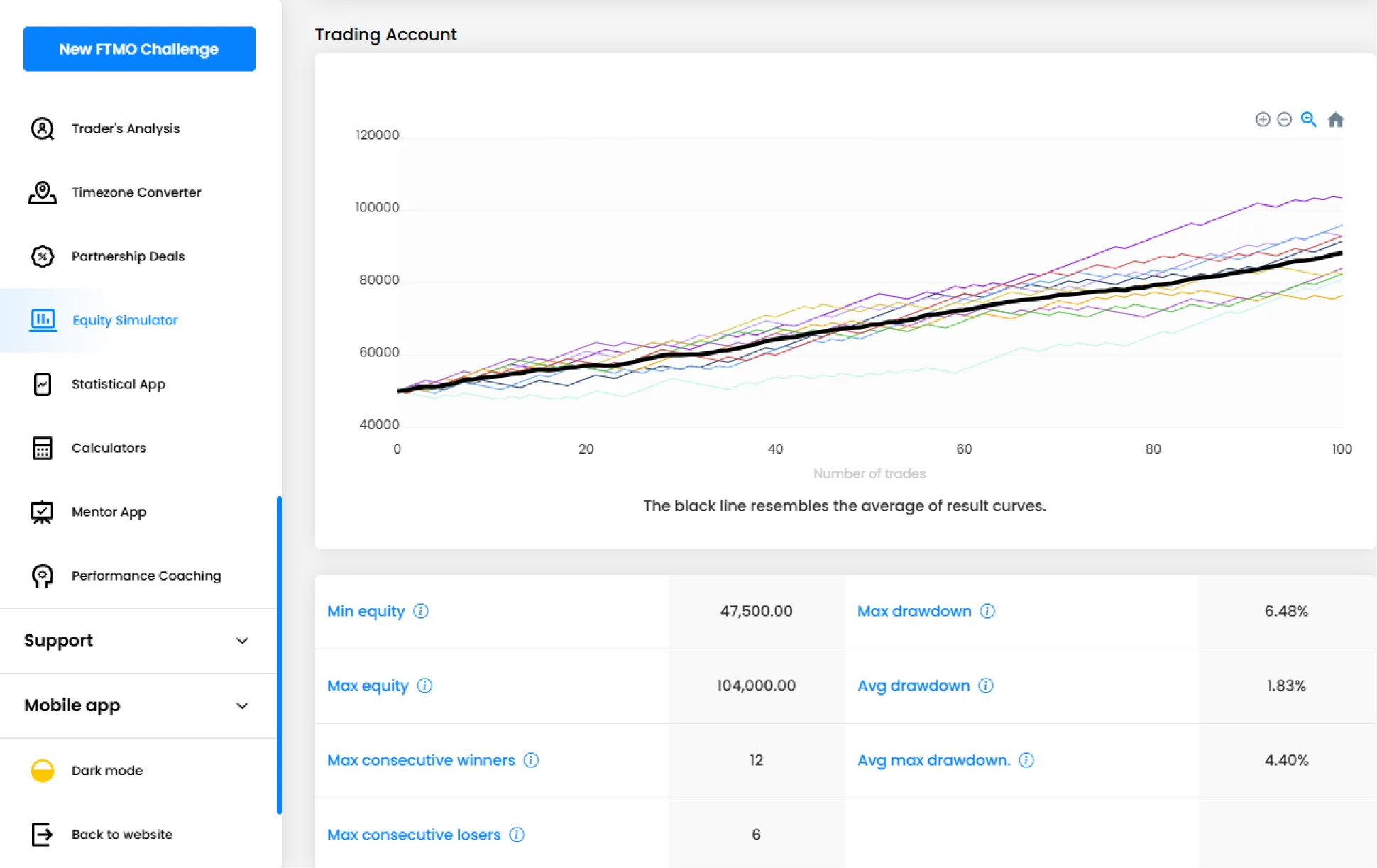Reset chart zoom with home icon

1335,120
